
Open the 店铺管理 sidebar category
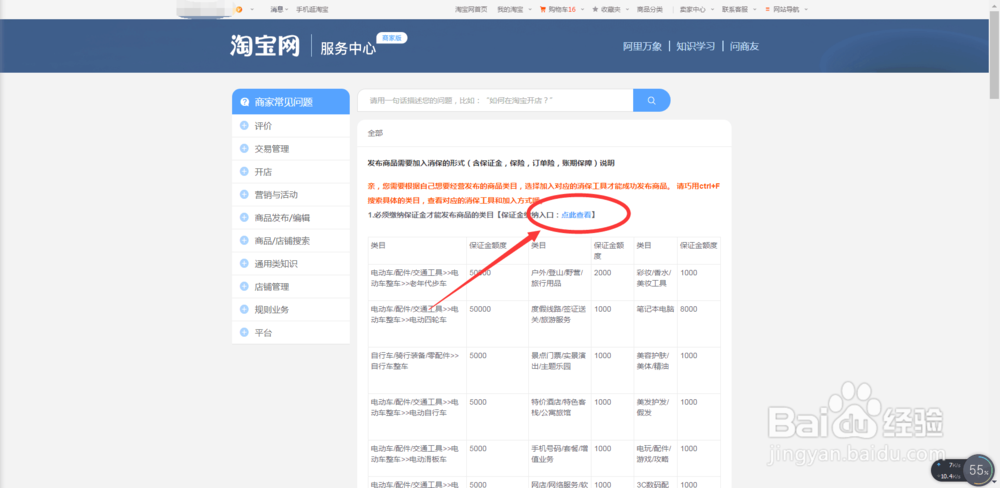tap(291, 286)
